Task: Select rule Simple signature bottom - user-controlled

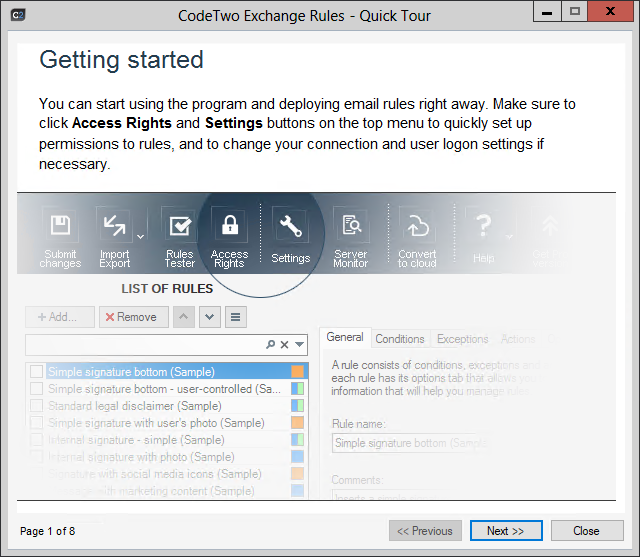Action: (x=168, y=388)
